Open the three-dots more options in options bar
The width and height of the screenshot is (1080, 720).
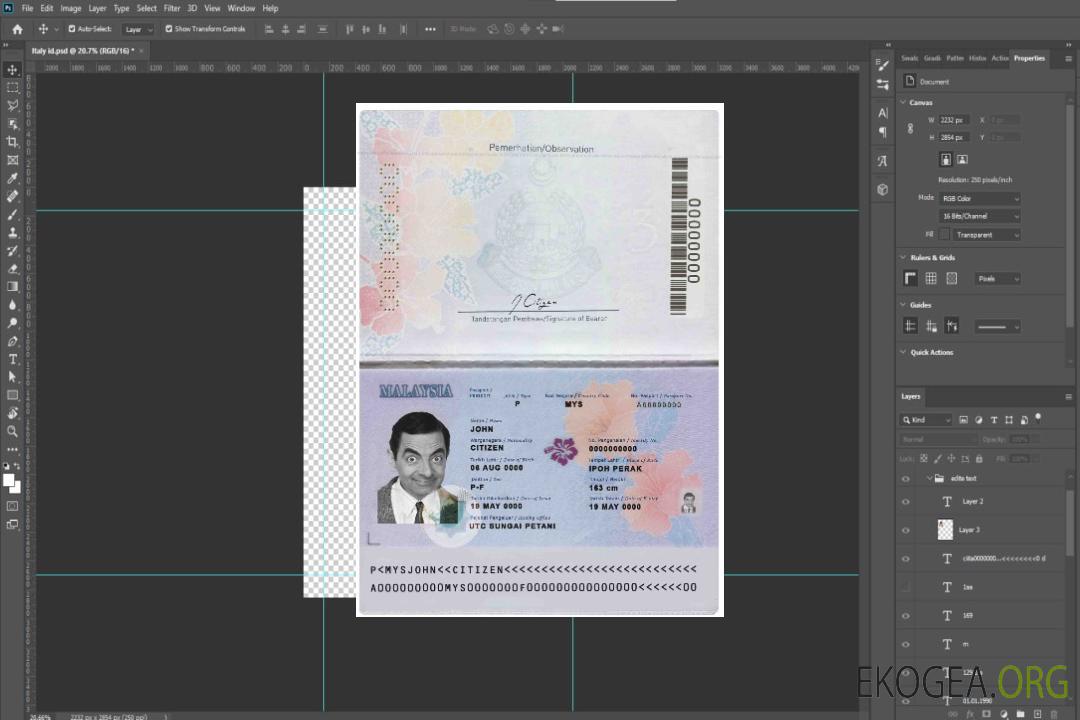pos(430,29)
